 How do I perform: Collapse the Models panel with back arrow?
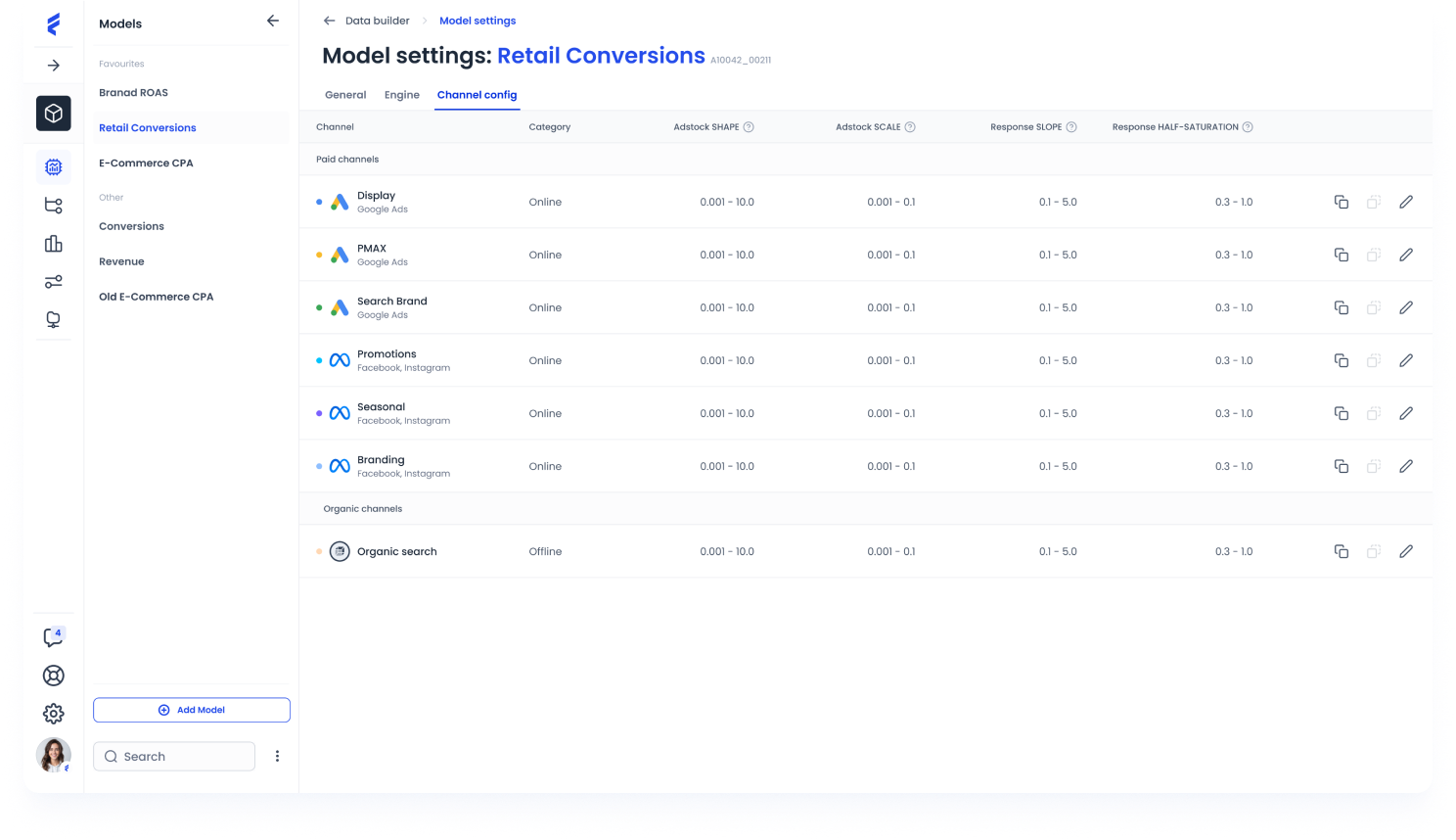pos(273,21)
